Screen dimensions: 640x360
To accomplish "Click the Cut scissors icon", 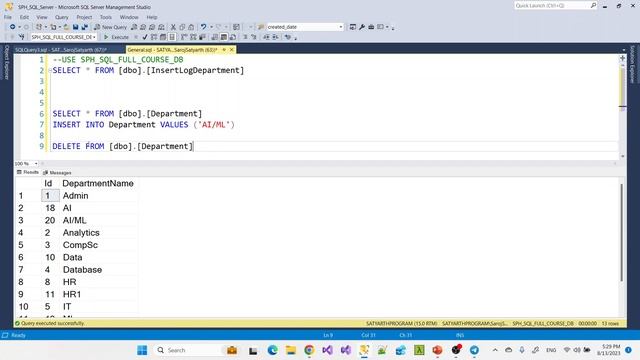I will coord(173,27).
